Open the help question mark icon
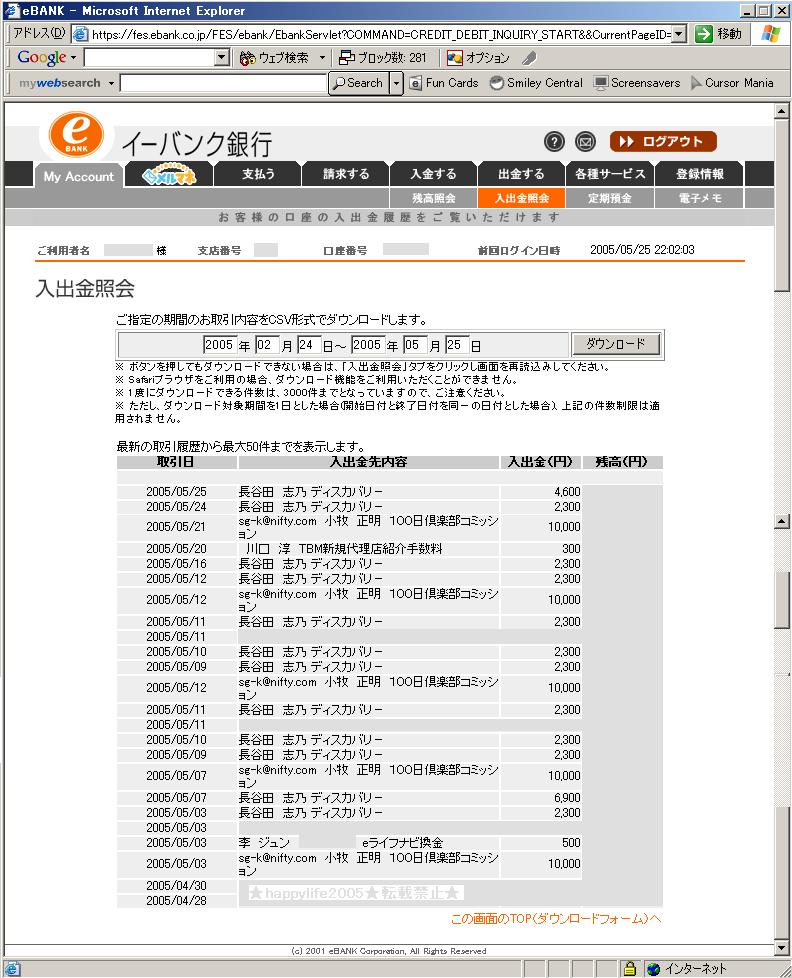The image size is (792, 978). pyautogui.click(x=554, y=142)
